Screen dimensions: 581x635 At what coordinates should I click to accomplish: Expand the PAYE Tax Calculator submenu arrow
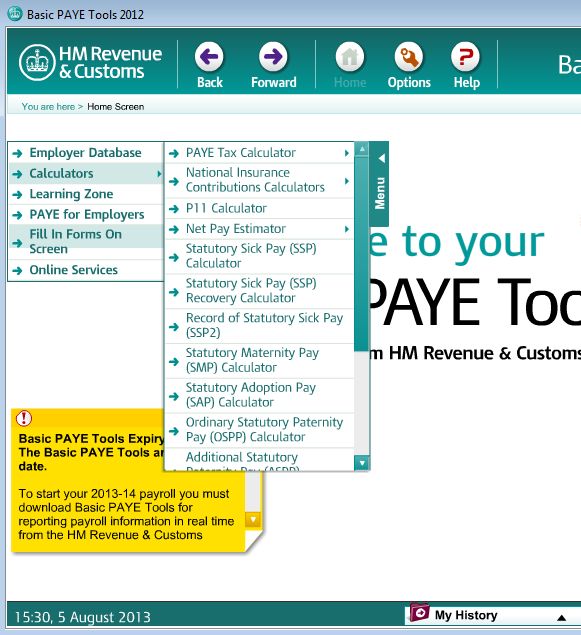click(347, 153)
